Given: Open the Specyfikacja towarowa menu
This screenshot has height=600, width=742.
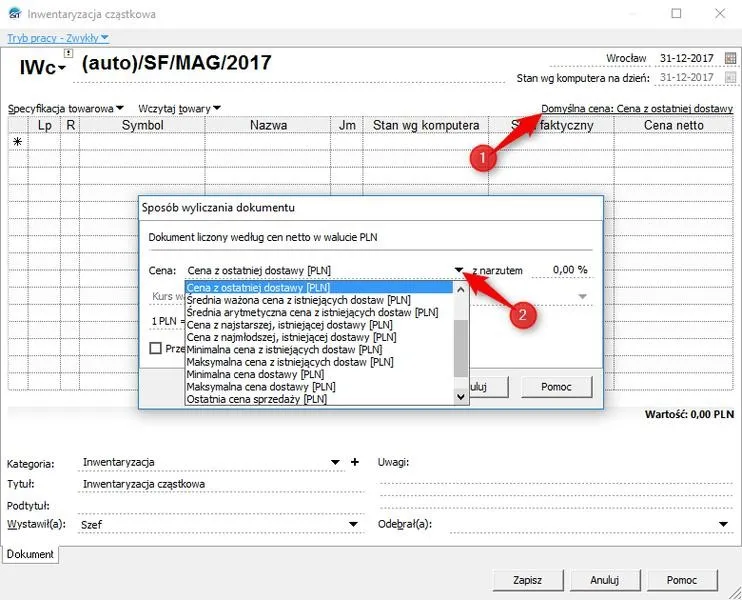Looking at the screenshot, I should (66, 108).
